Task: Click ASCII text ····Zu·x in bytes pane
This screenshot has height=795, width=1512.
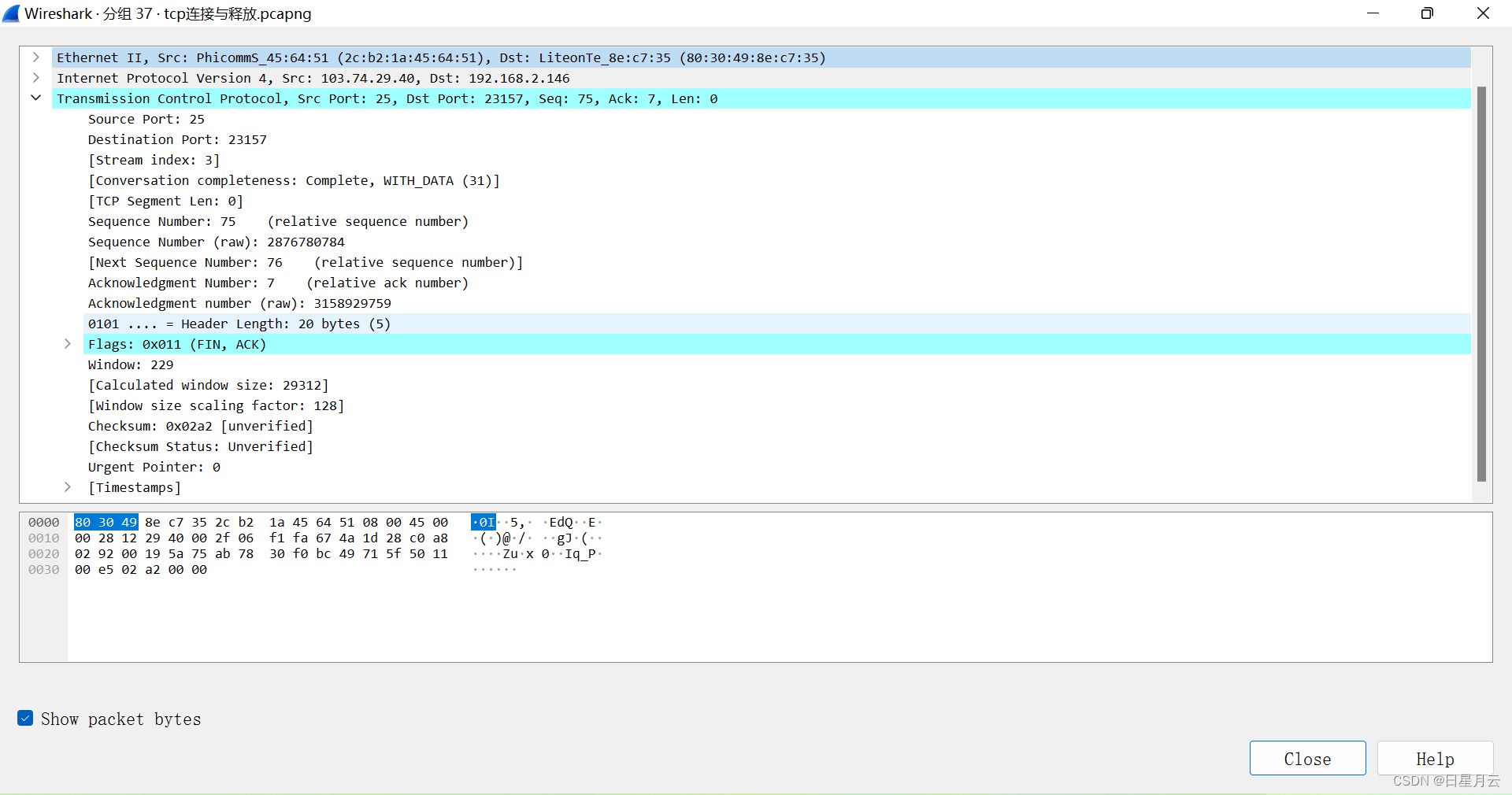Action: click(x=503, y=553)
